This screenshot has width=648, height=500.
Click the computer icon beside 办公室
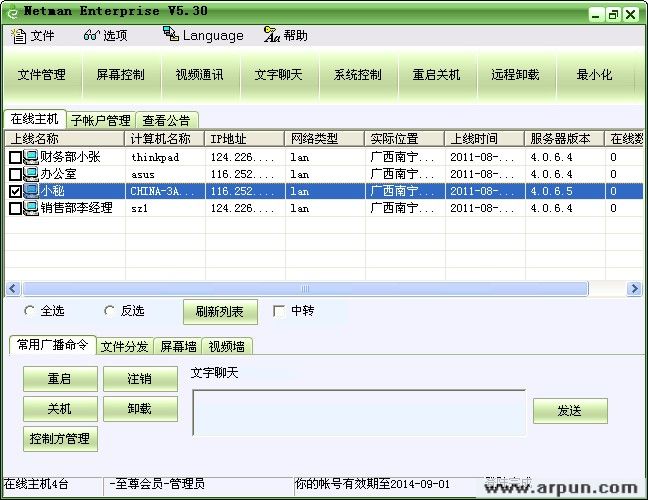tap(30, 174)
